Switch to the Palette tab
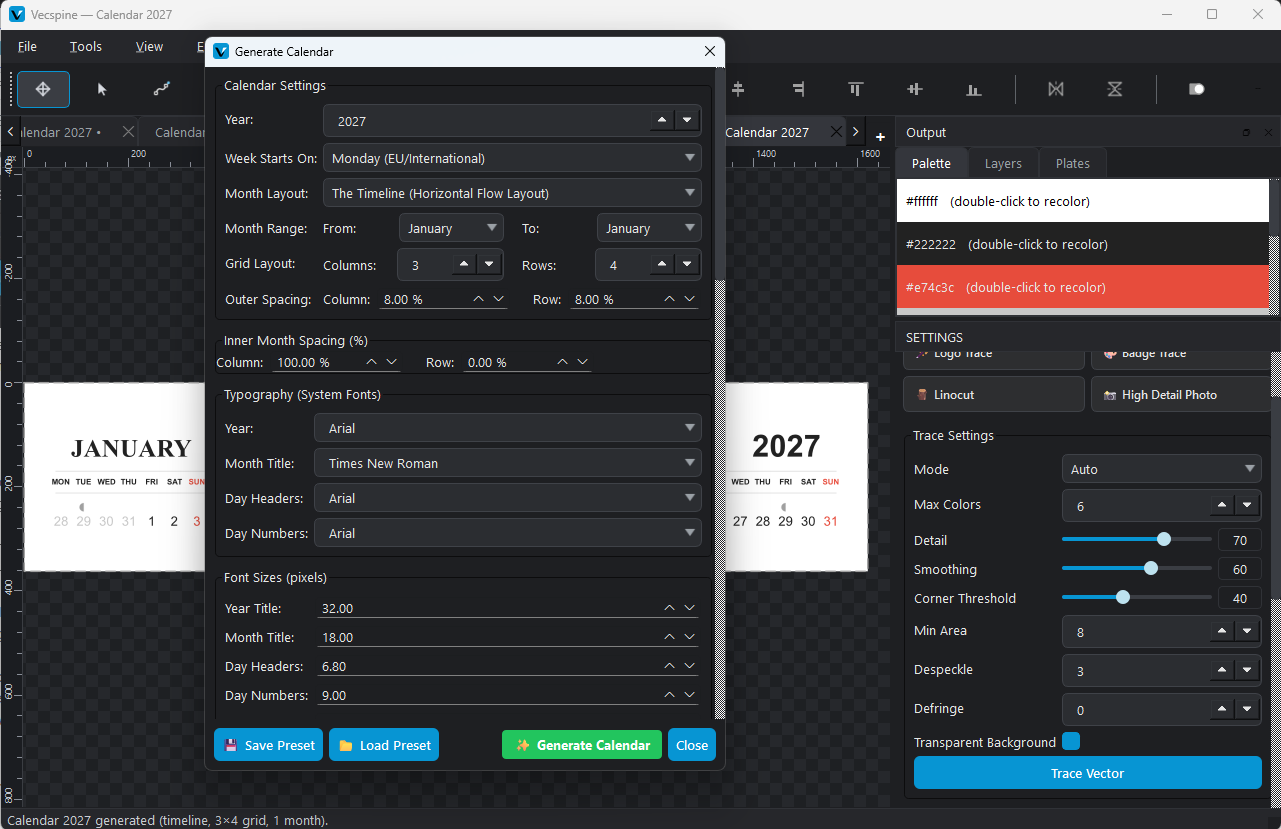 click(931, 163)
